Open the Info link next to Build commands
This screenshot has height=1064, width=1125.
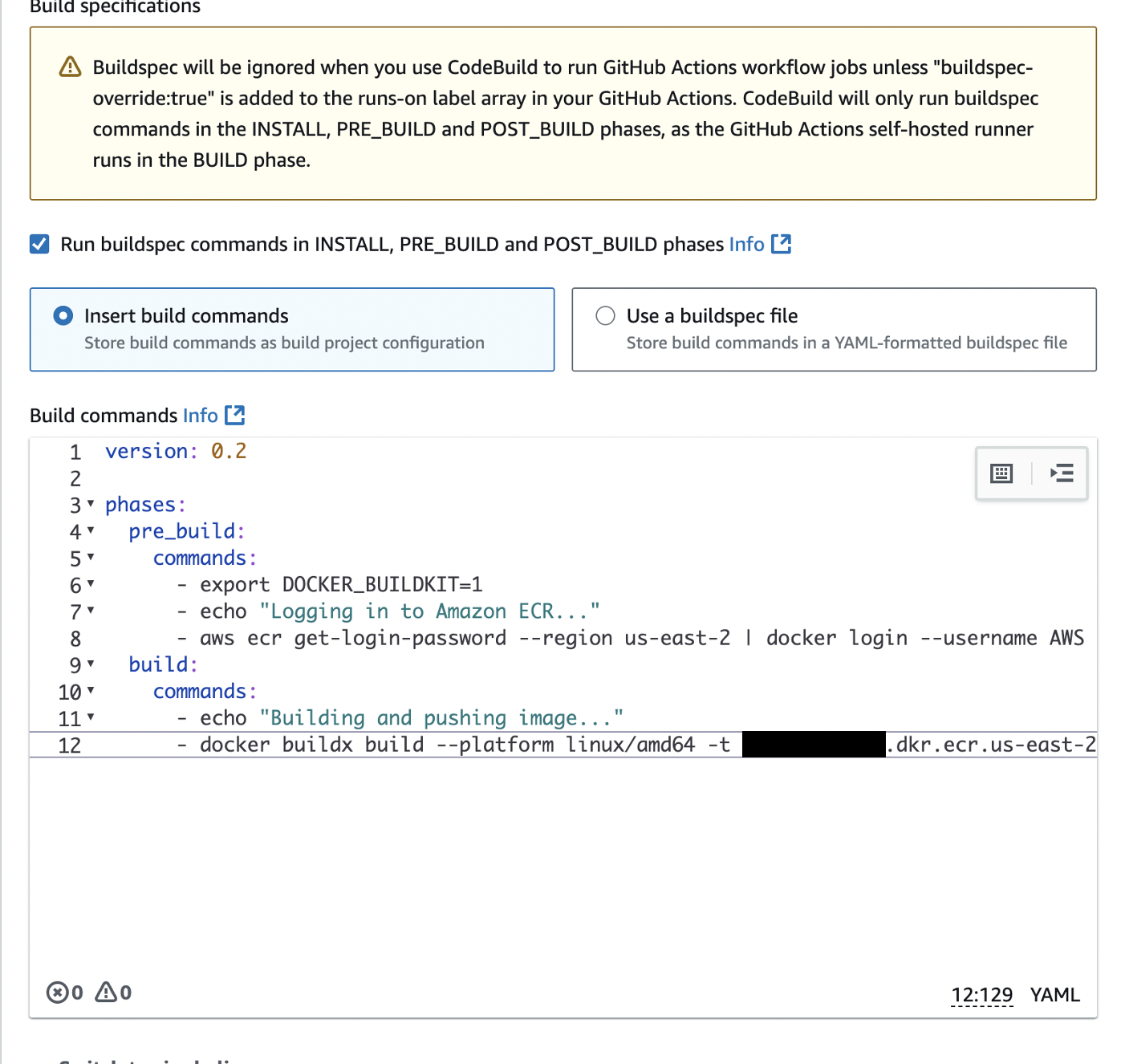point(200,415)
